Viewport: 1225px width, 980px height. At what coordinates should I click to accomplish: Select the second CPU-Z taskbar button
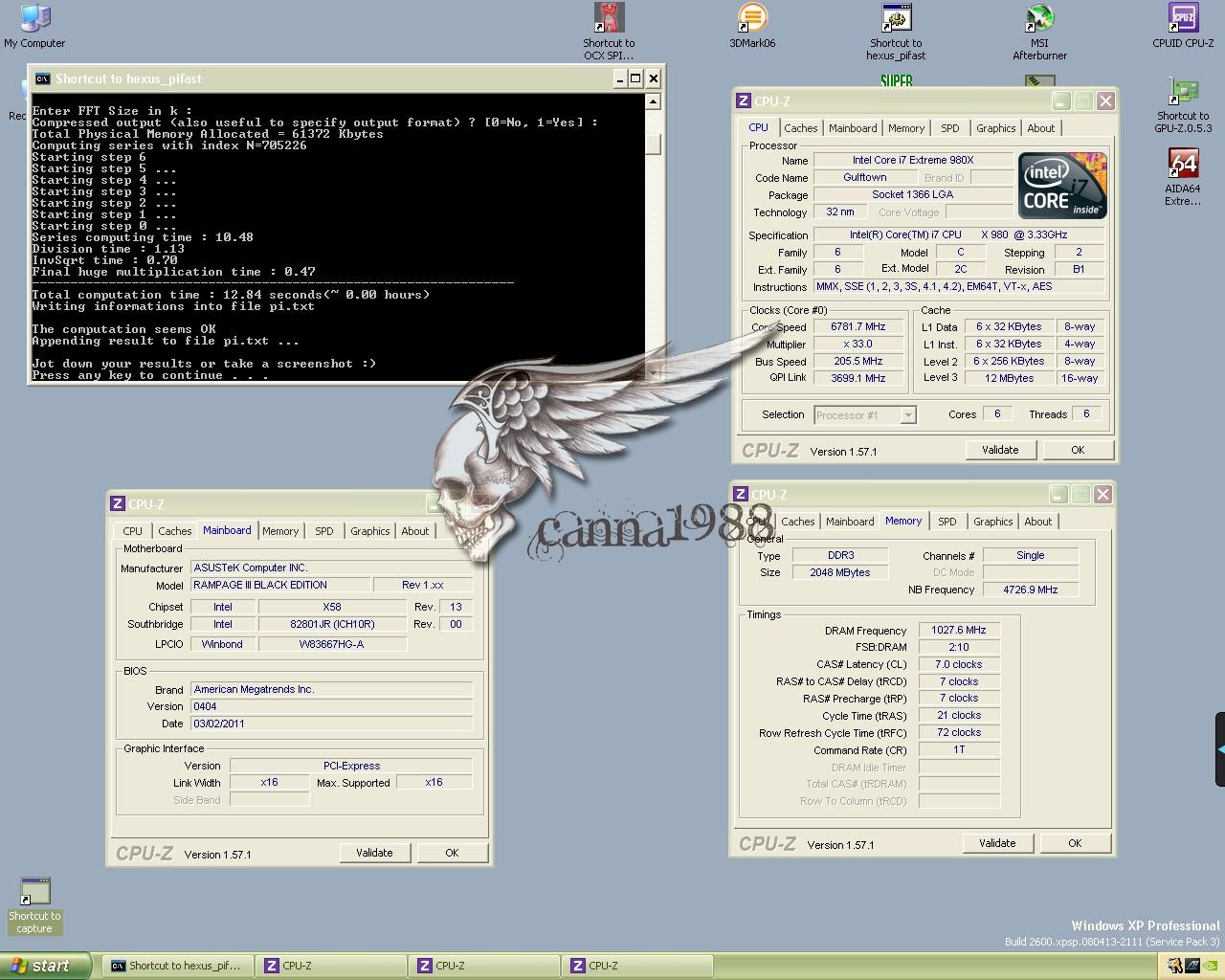pos(484,966)
